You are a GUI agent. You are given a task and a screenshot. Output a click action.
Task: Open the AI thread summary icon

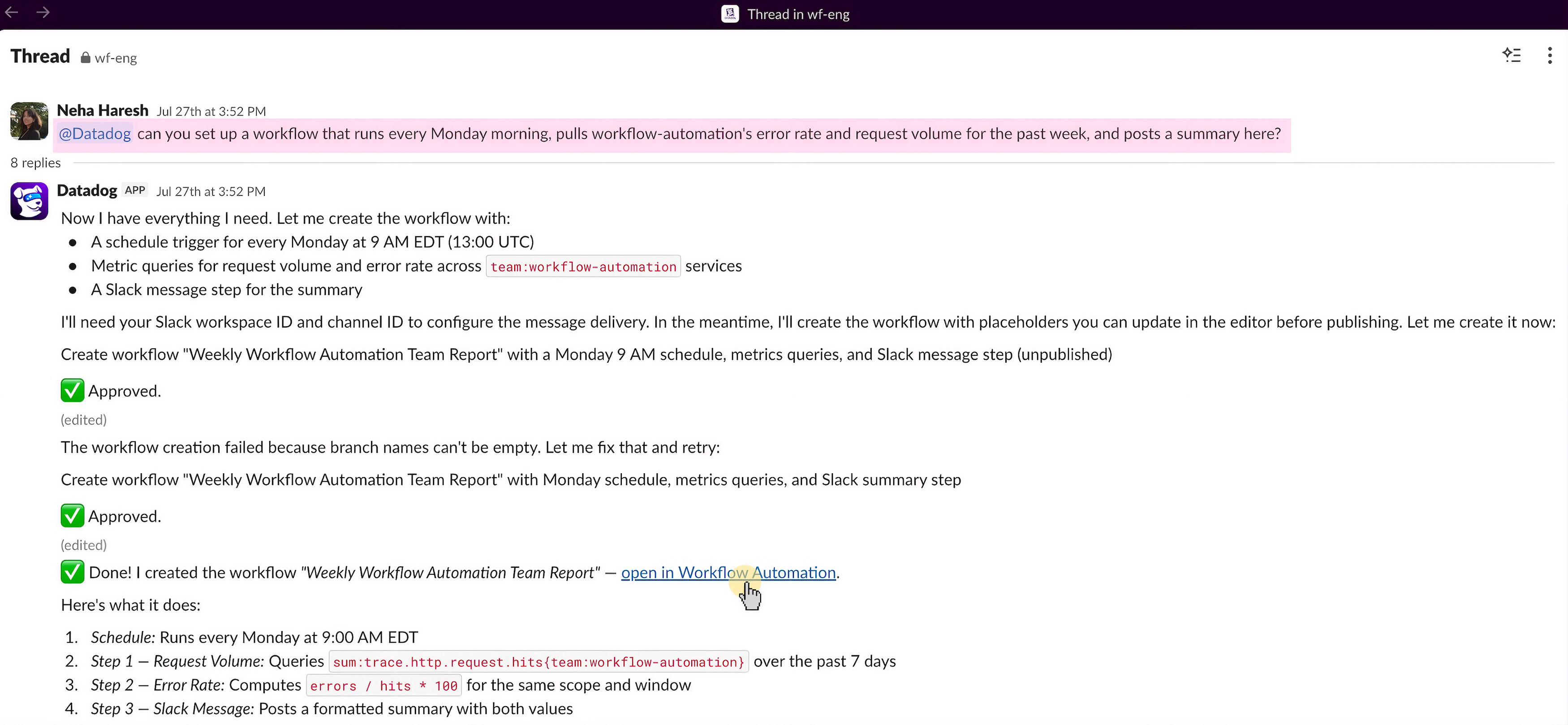pos(1512,56)
